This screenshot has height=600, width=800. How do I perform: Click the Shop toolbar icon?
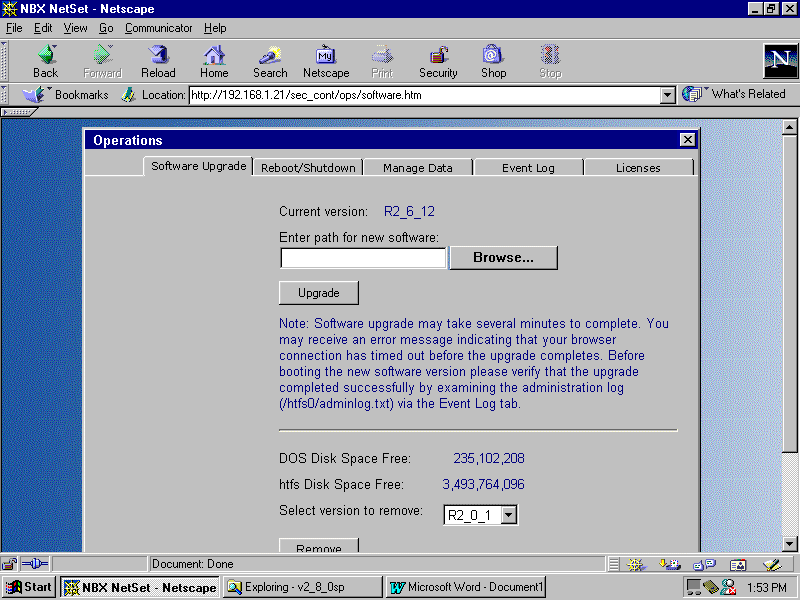coord(493,60)
